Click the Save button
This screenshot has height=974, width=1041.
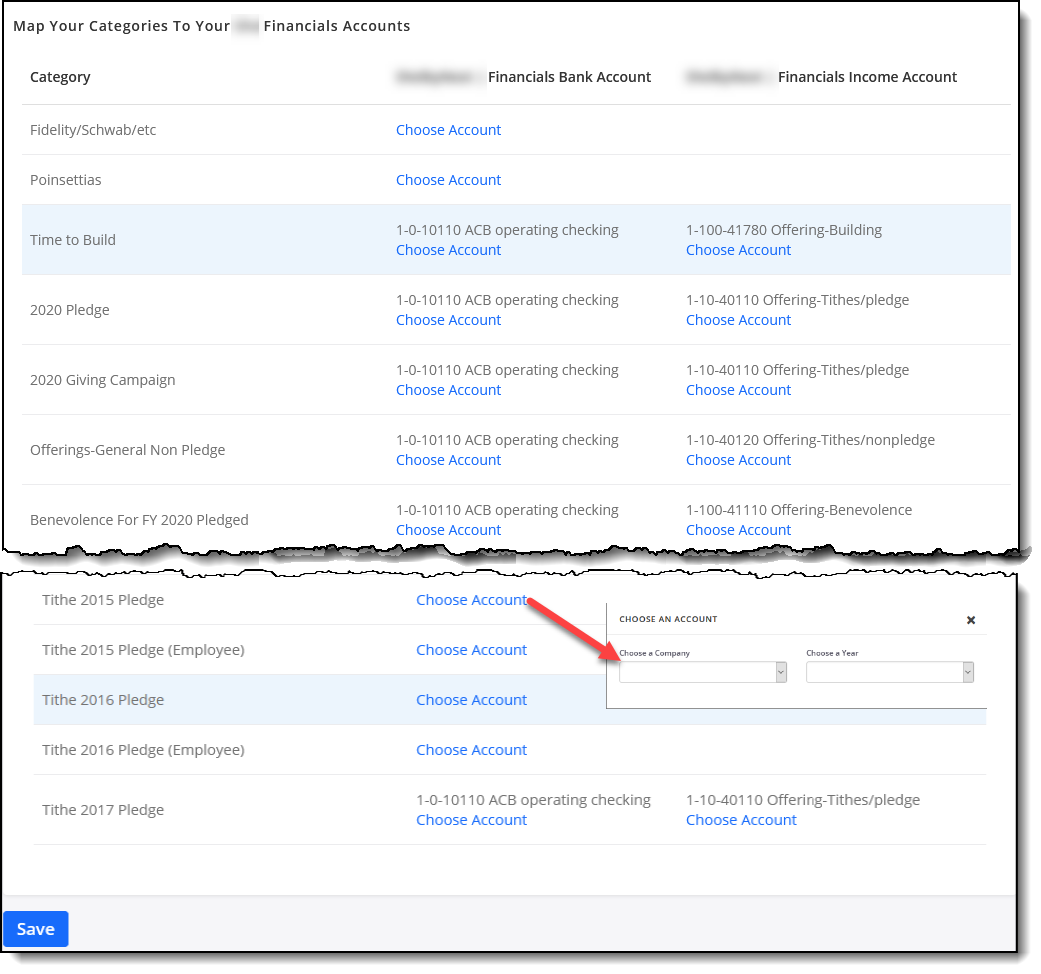coord(36,929)
